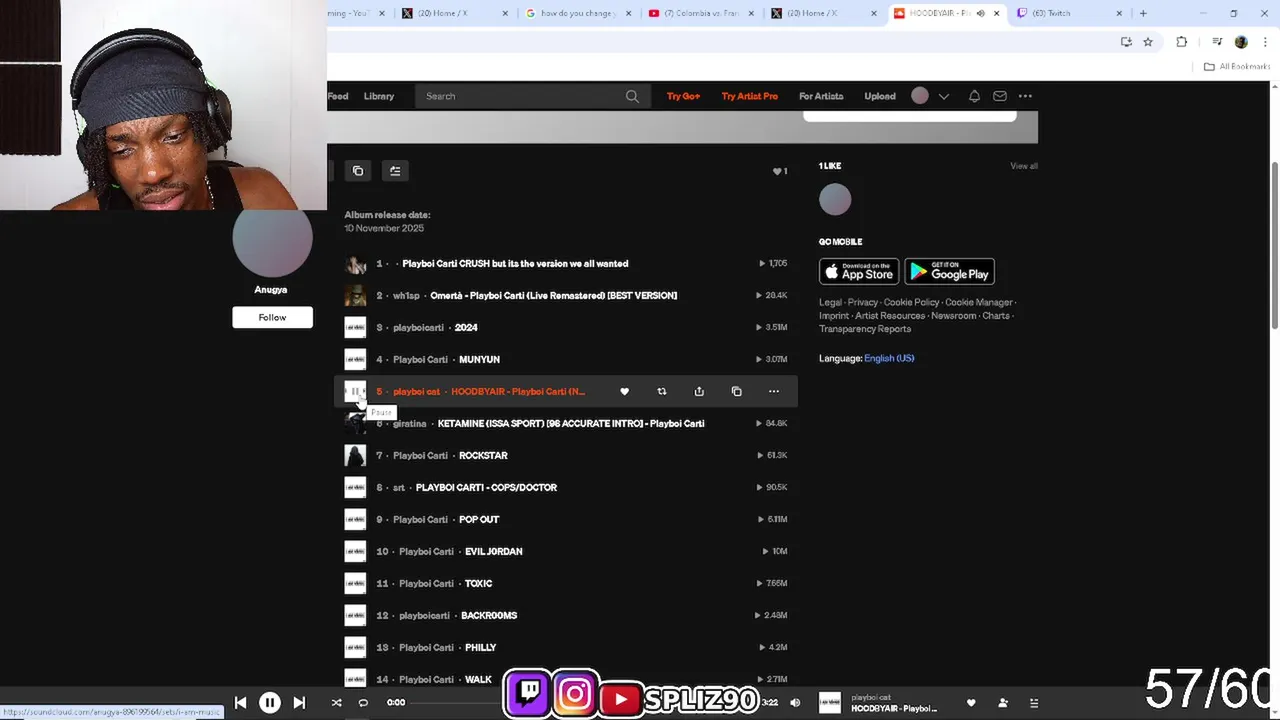Select track 7 'ROCKSTAR'

click(483, 455)
